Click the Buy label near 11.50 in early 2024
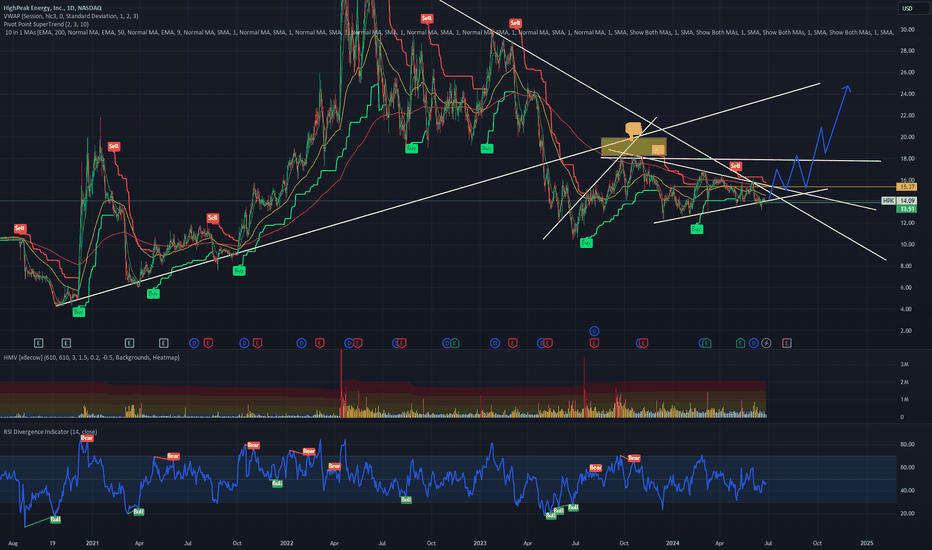 (x=697, y=228)
